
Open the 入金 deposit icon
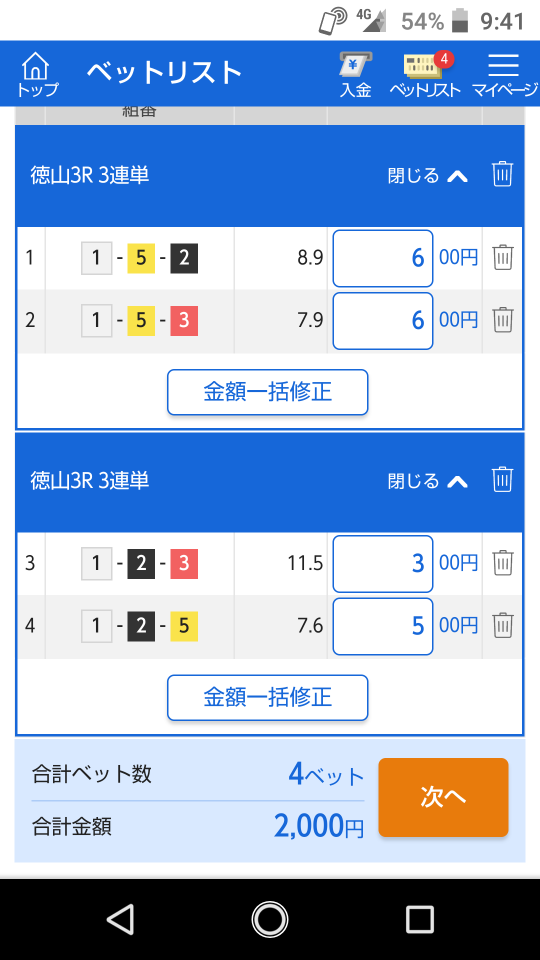(x=356, y=74)
